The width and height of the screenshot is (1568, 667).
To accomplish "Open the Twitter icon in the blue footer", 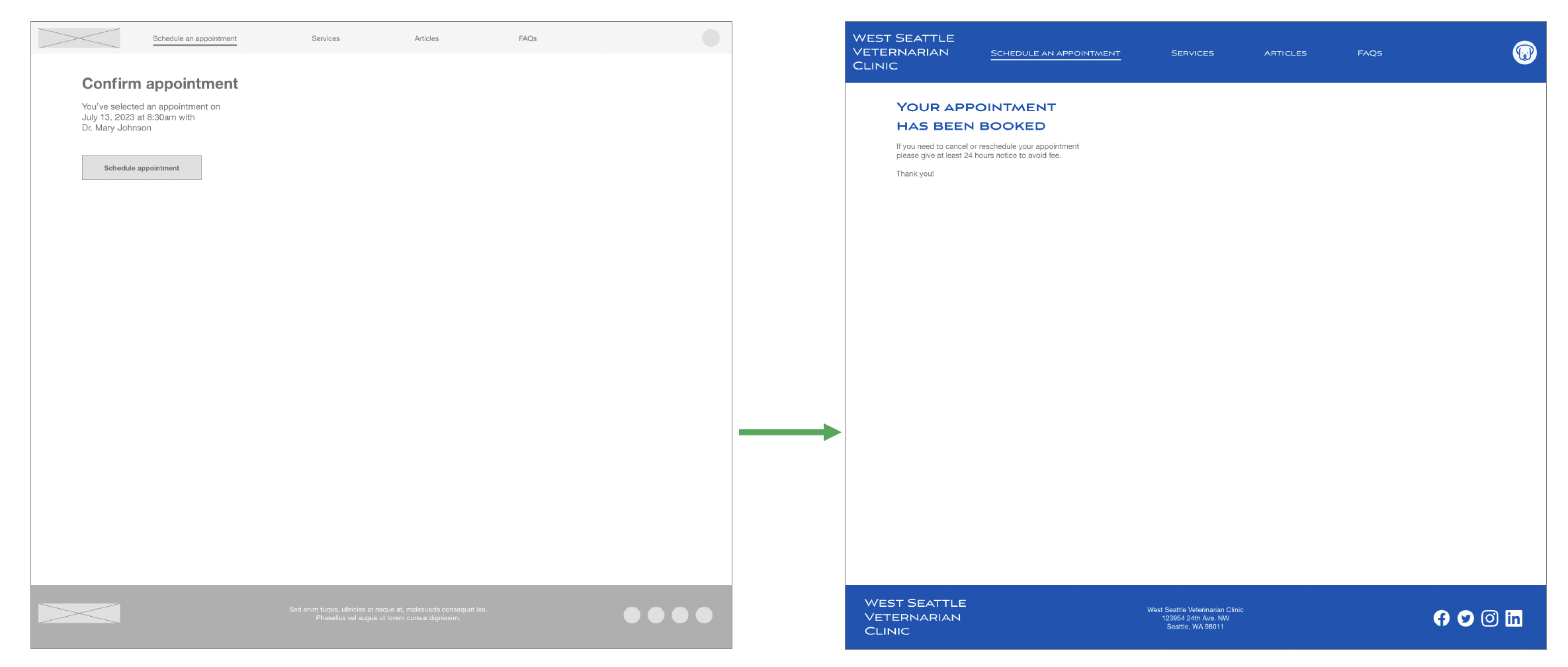I will tap(1465, 618).
